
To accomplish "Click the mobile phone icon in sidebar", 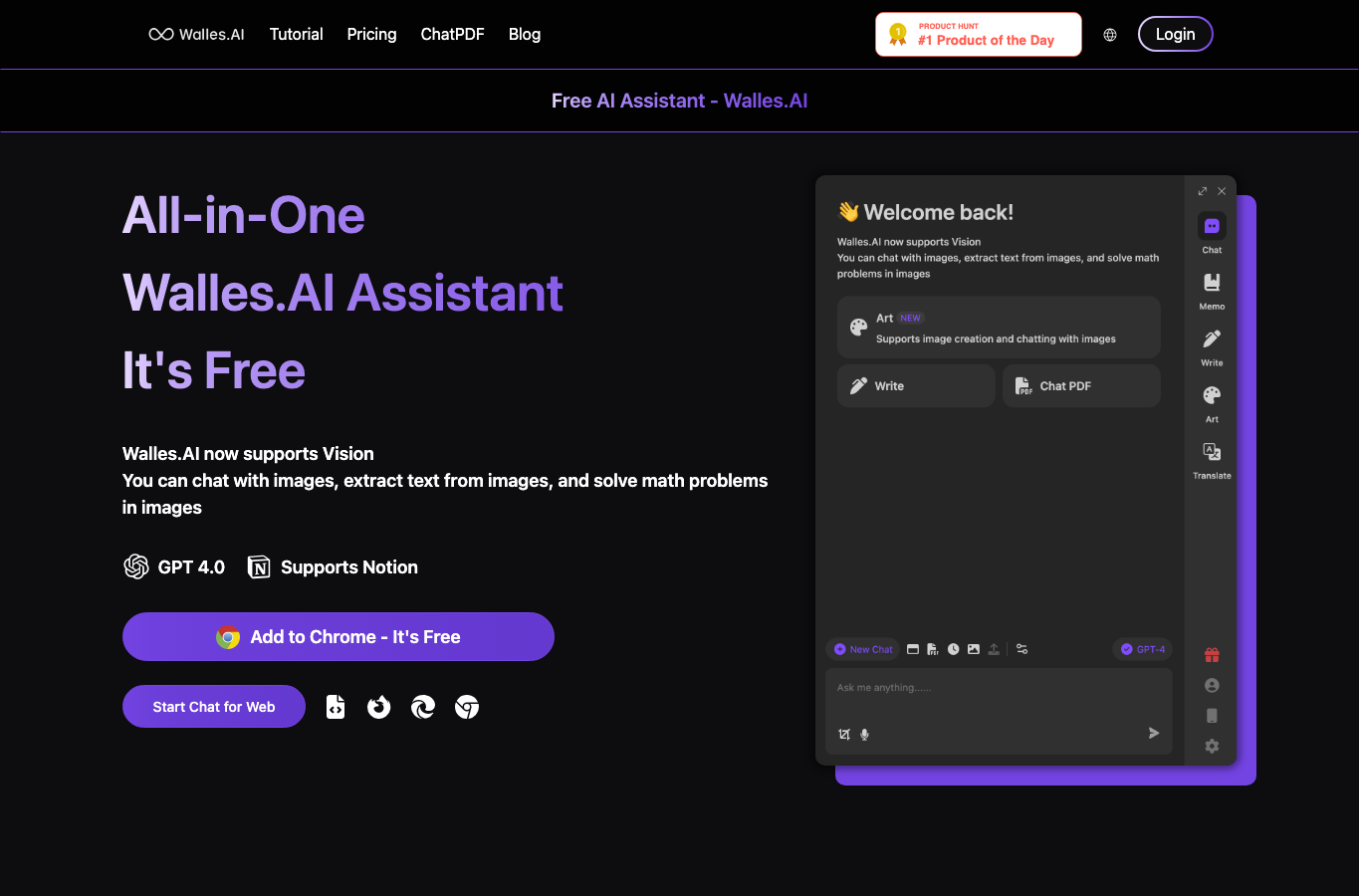I will tap(1212, 715).
